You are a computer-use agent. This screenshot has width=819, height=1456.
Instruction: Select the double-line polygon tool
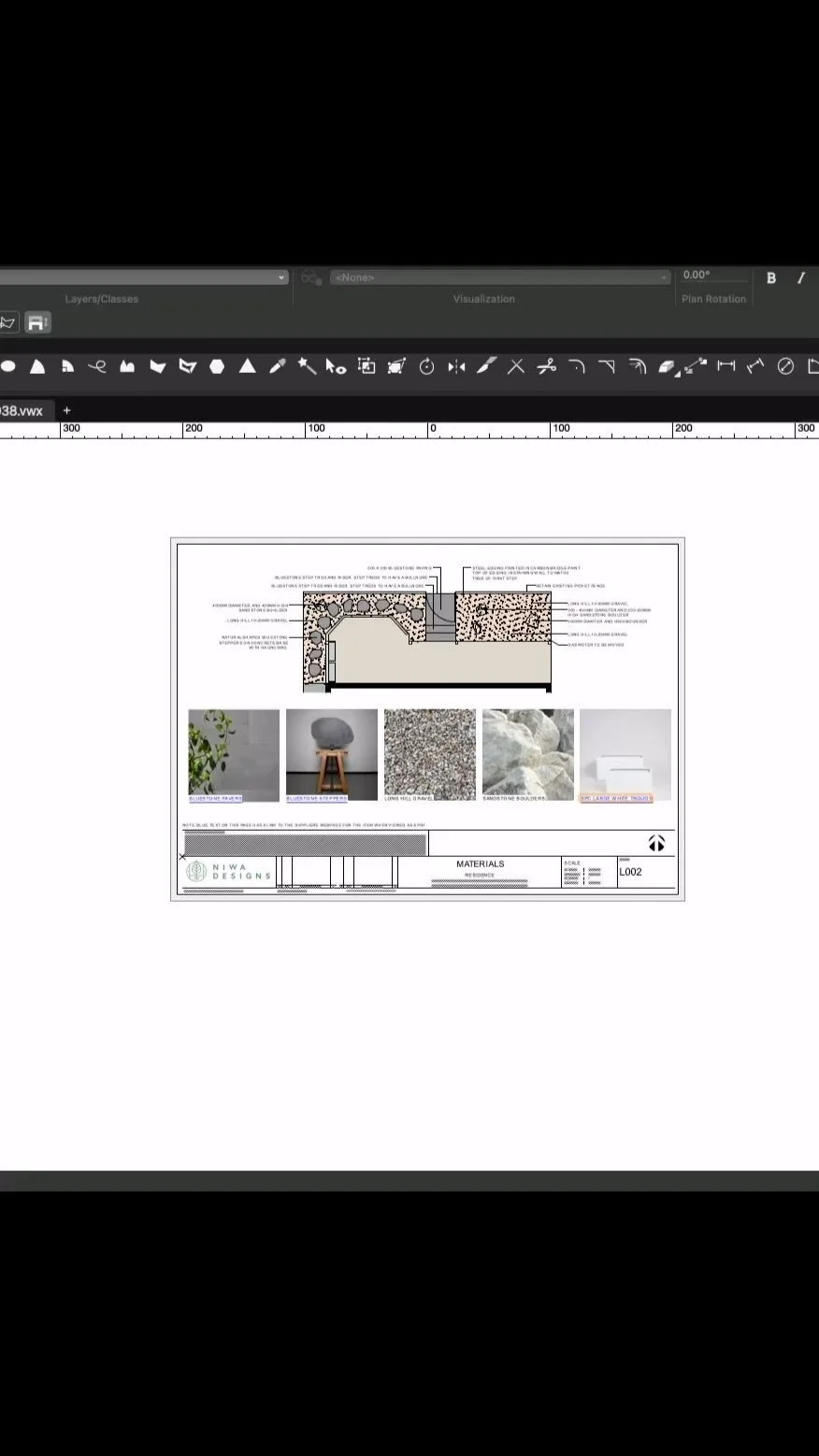click(x=187, y=366)
